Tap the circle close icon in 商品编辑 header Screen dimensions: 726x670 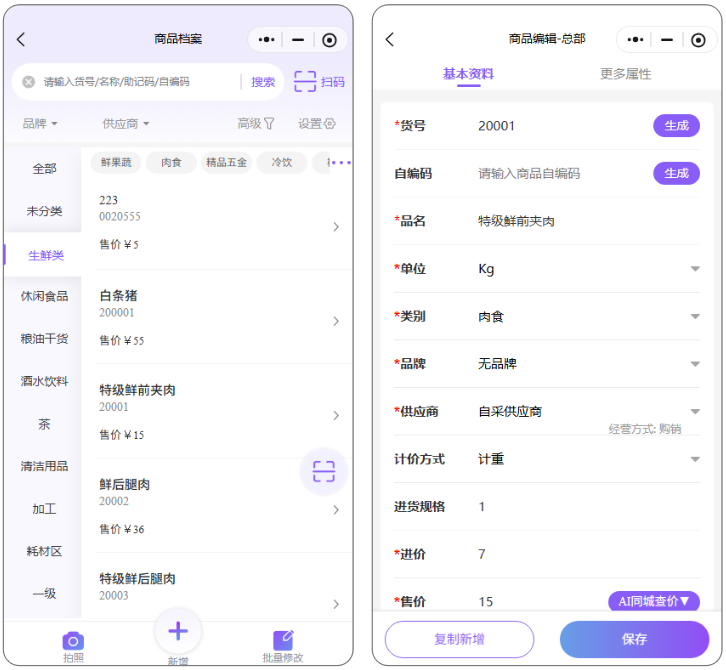[x=698, y=40]
